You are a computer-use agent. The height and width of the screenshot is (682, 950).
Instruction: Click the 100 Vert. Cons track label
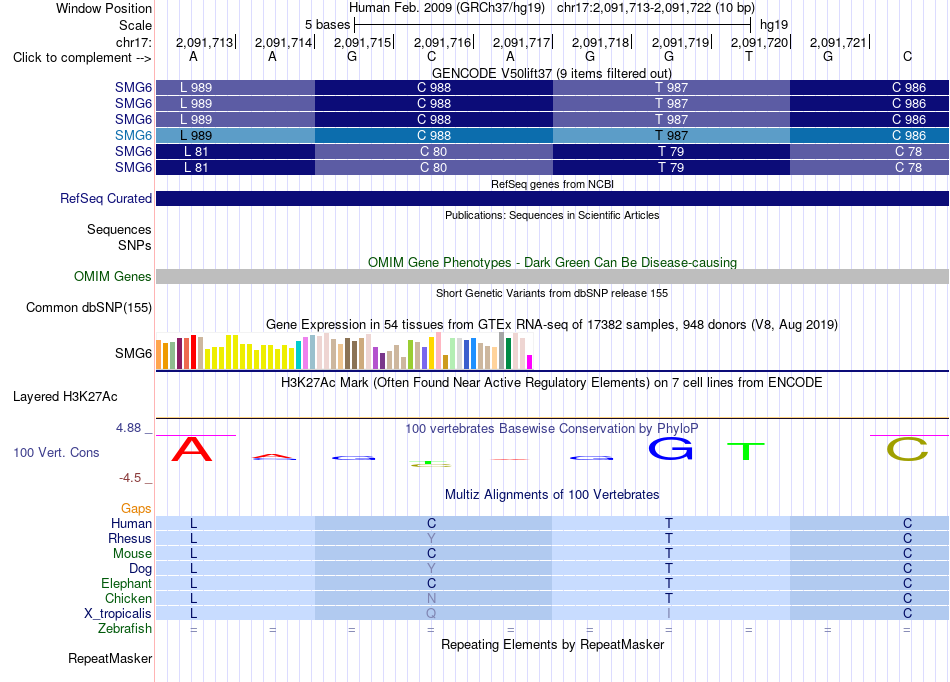click(56, 452)
